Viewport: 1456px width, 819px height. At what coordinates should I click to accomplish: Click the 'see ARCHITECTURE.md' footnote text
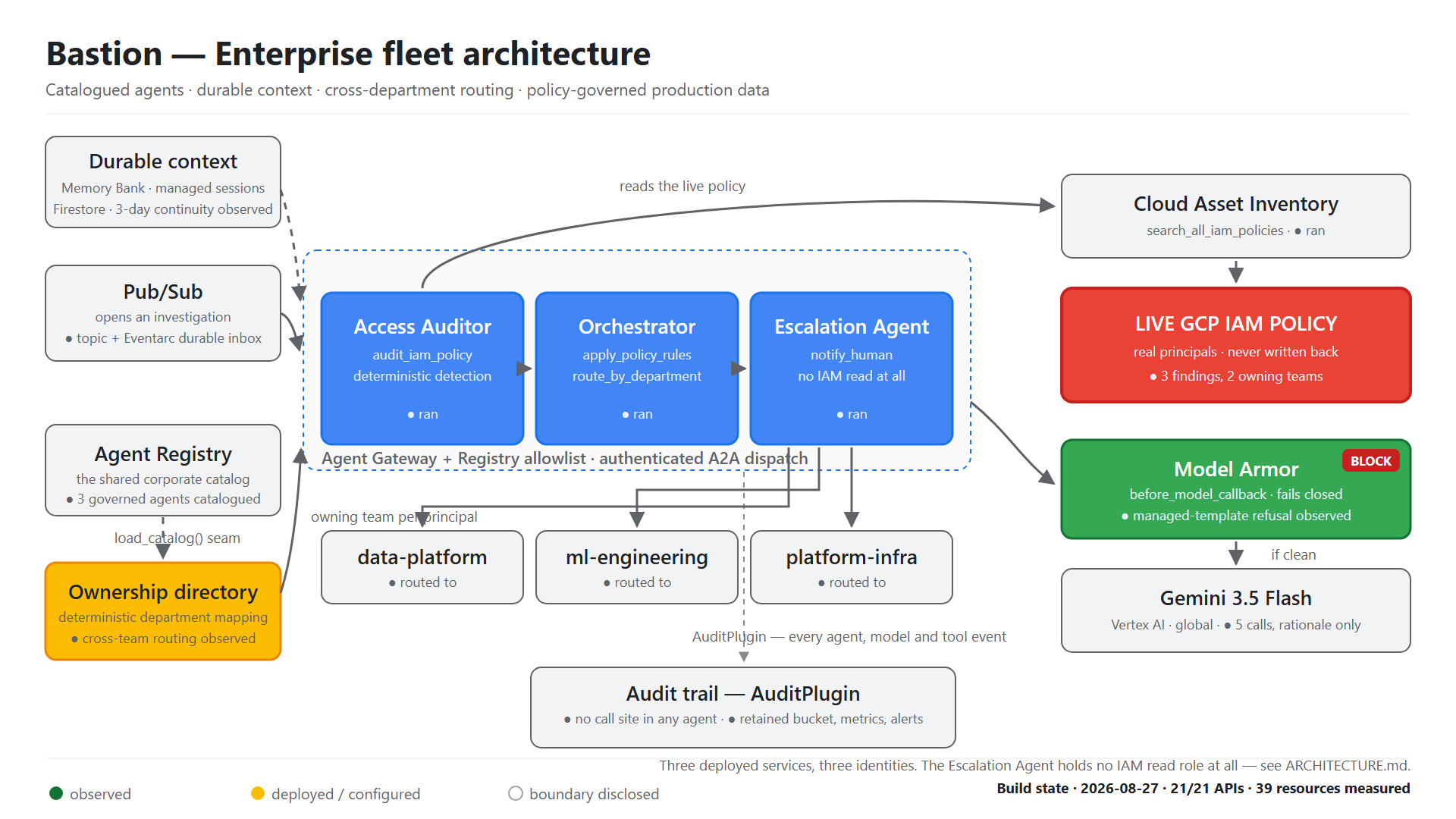coord(1335,765)
